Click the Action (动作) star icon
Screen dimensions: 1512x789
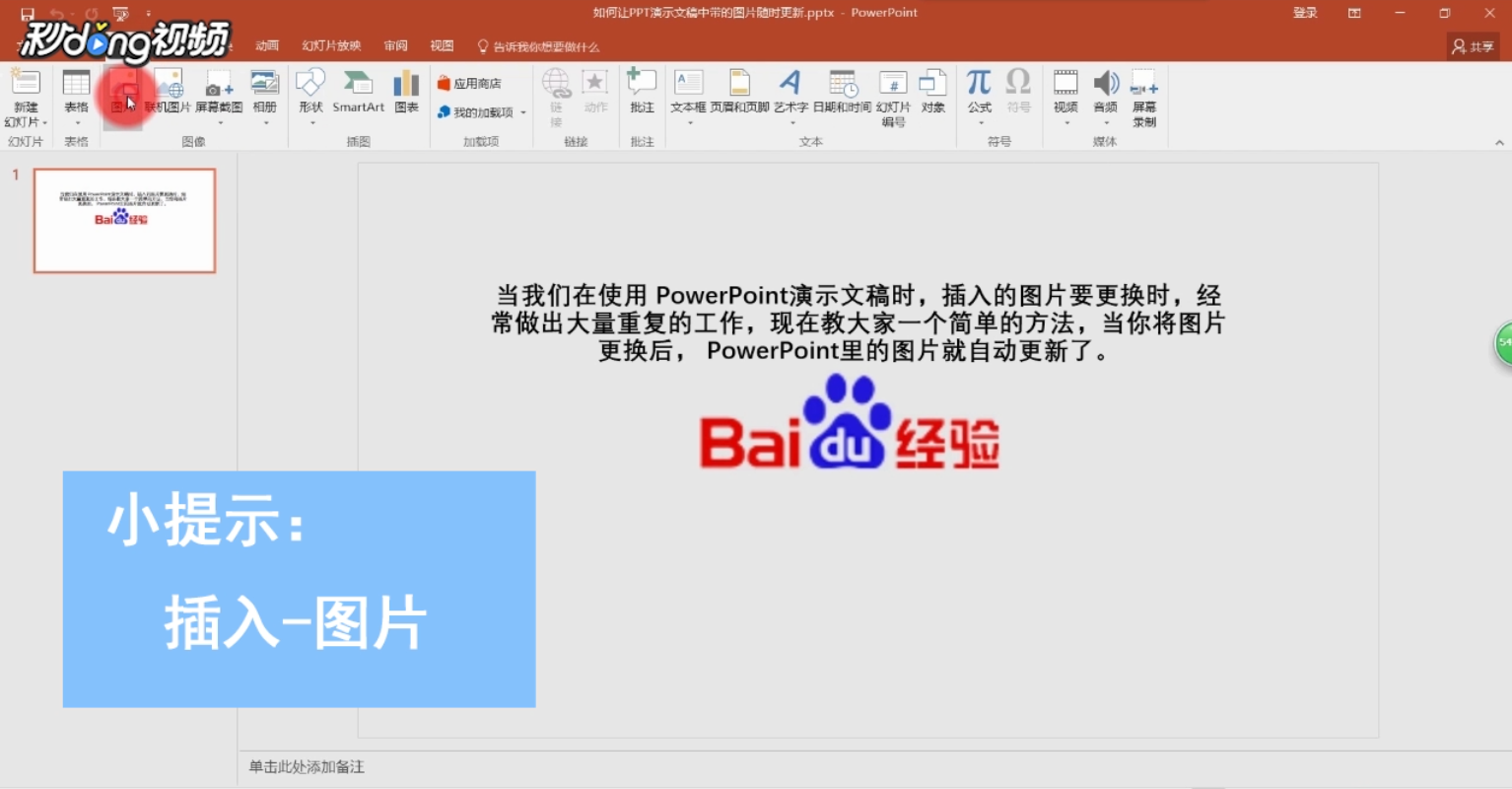tap(595, 83)
